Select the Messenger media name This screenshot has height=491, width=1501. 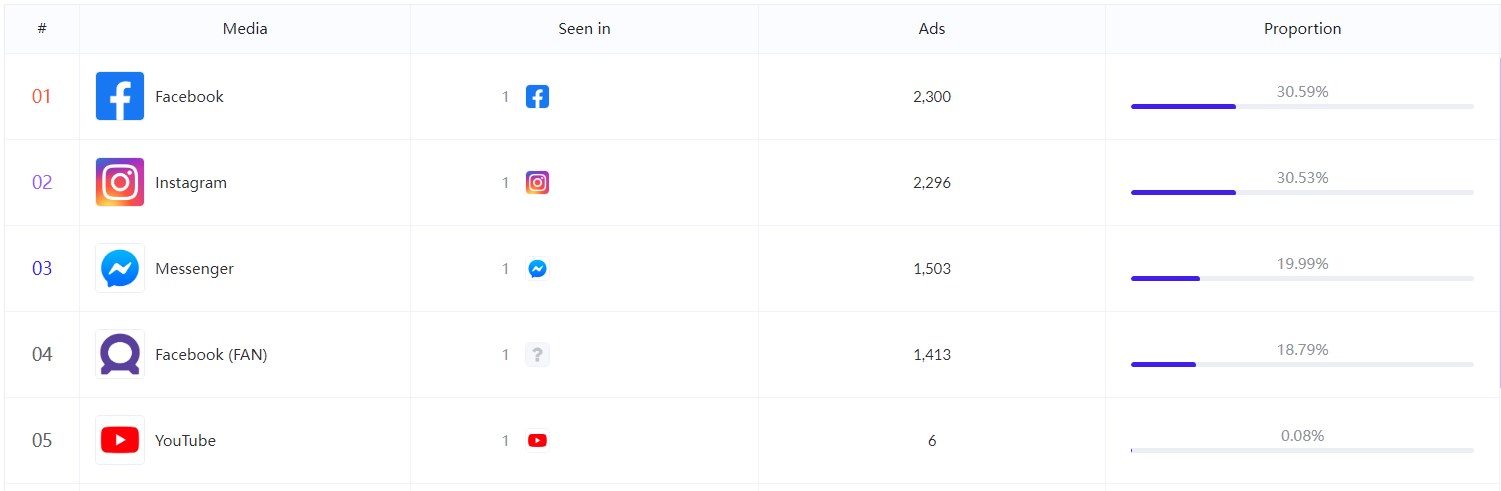[194, 269]
